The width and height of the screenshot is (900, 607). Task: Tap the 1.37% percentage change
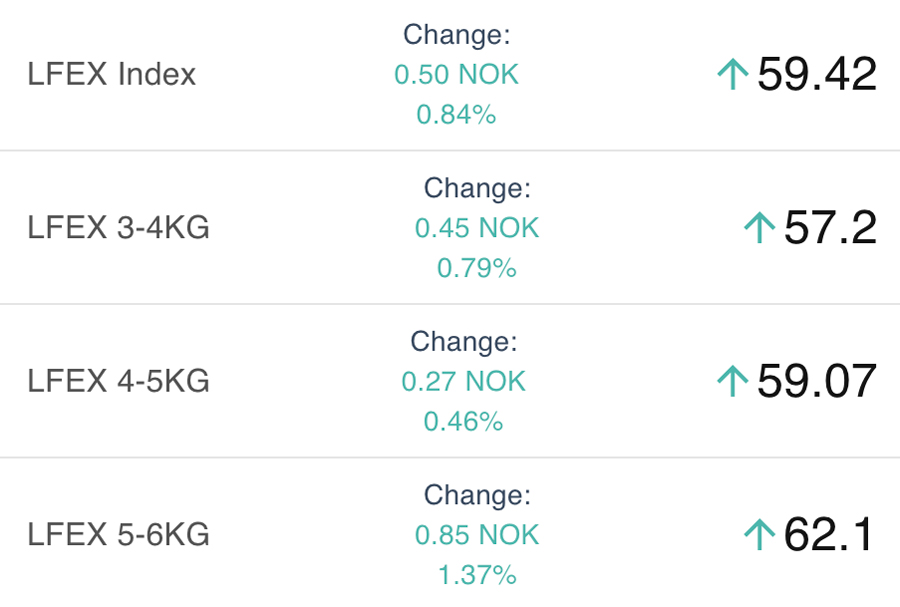pyautogui.click(x=477, y=575)
